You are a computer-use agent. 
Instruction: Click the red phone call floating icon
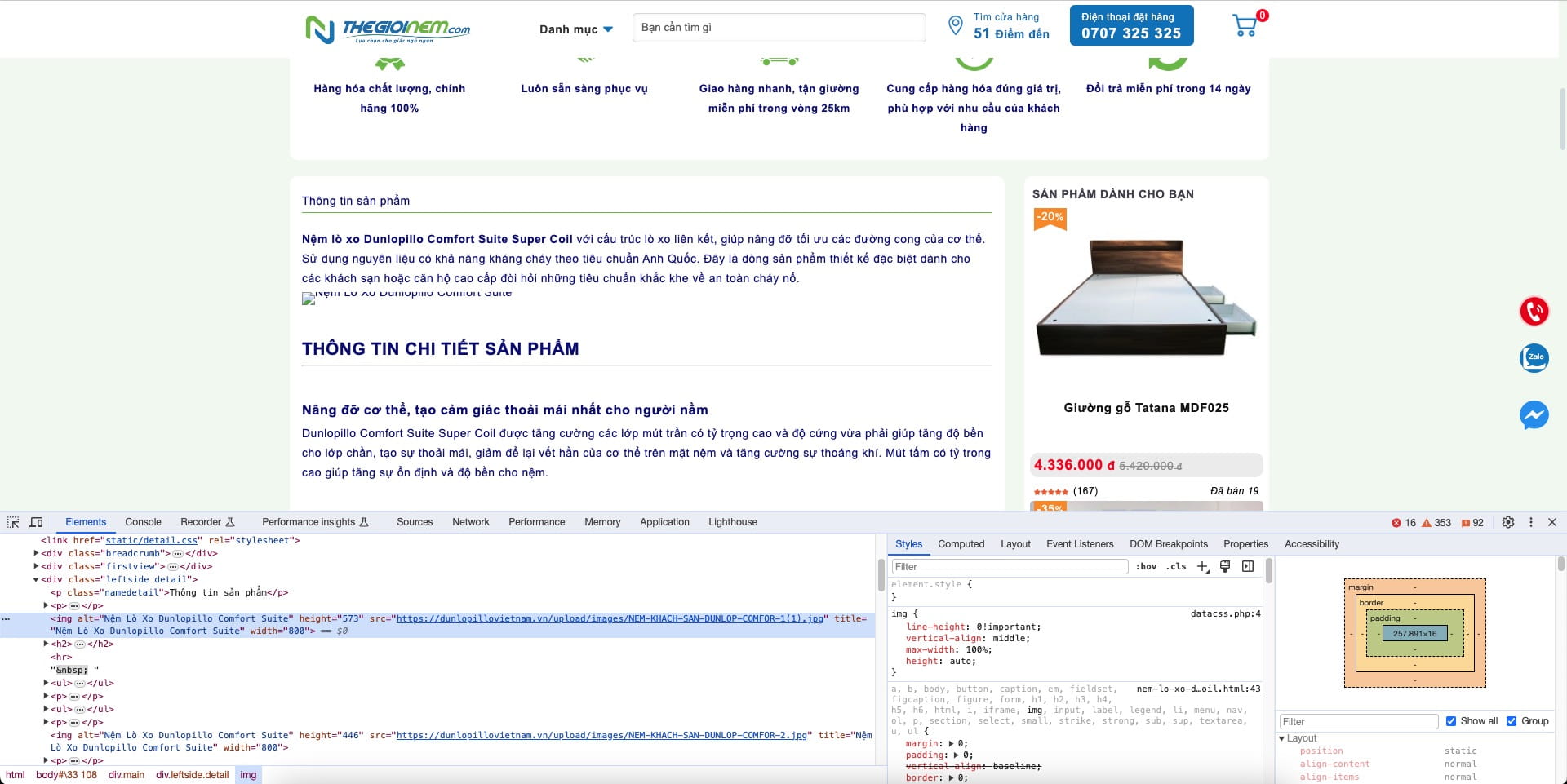coord(1534,311)
